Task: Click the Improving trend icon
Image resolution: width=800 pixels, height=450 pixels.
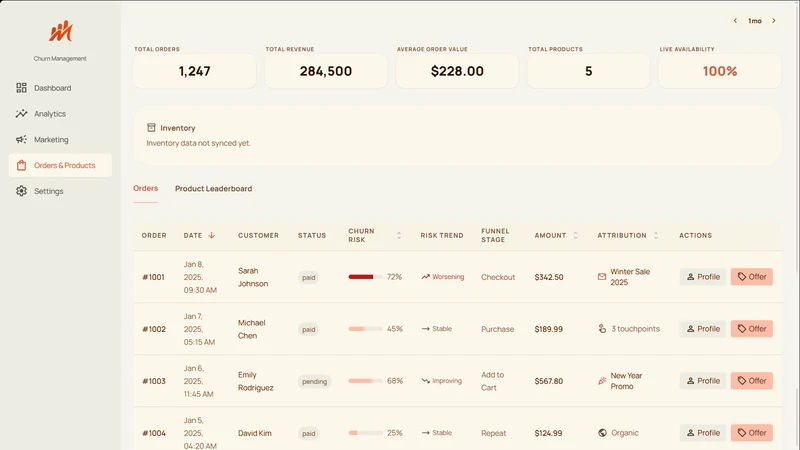Action: tap(426, 381)
